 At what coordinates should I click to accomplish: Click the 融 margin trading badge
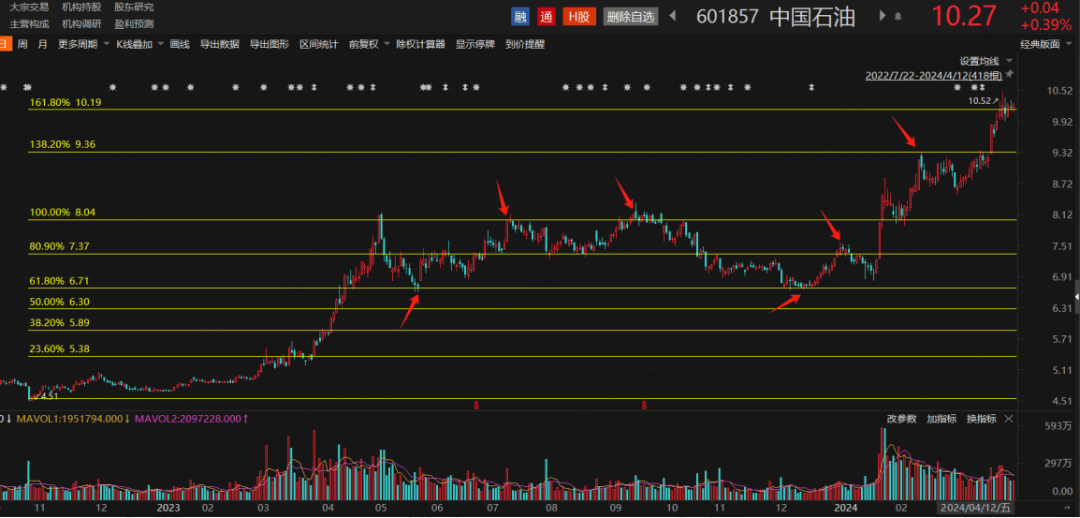coord(520,16)
